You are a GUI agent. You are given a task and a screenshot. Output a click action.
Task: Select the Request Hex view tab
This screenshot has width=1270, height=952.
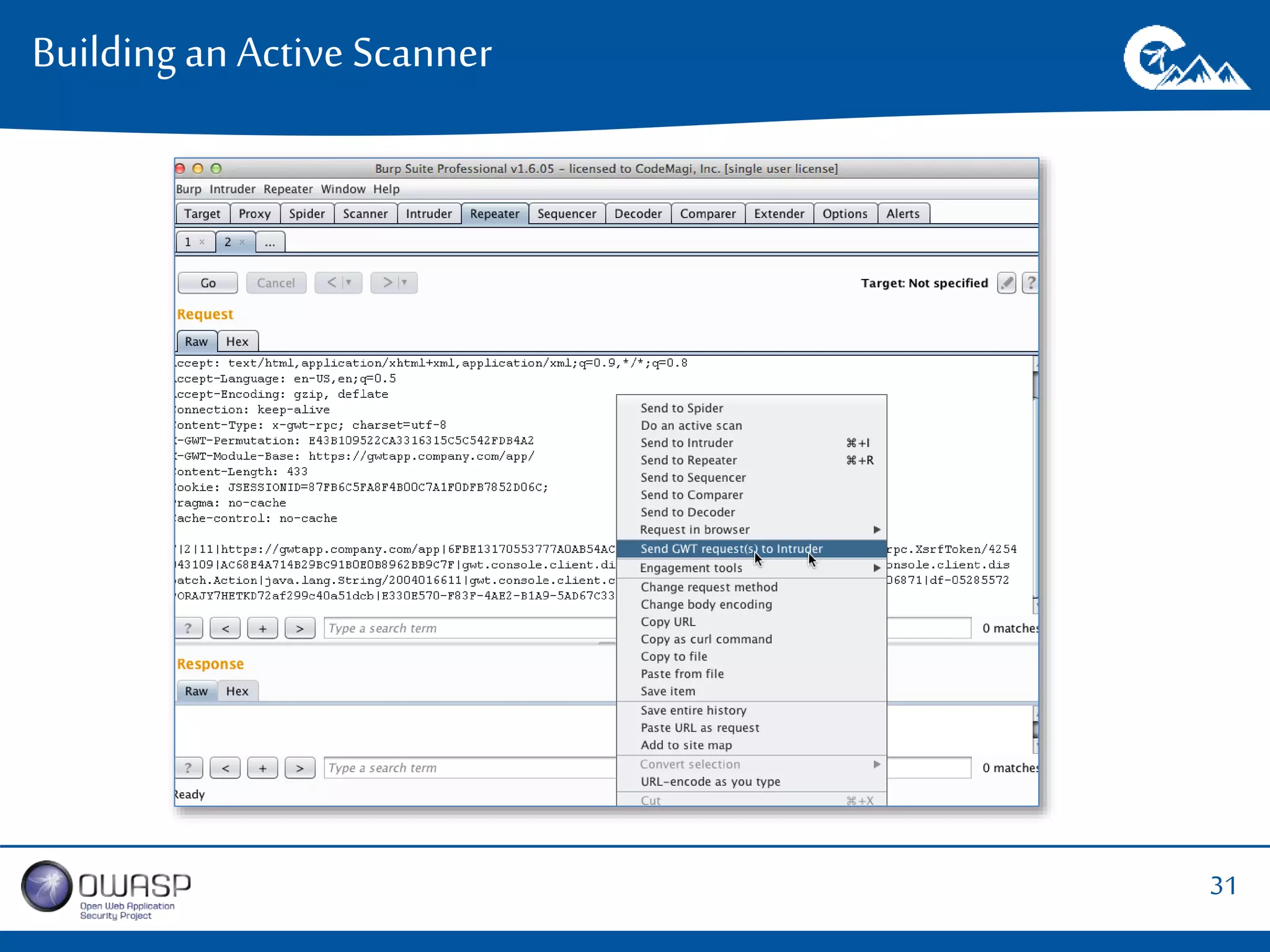pos(238,342)
